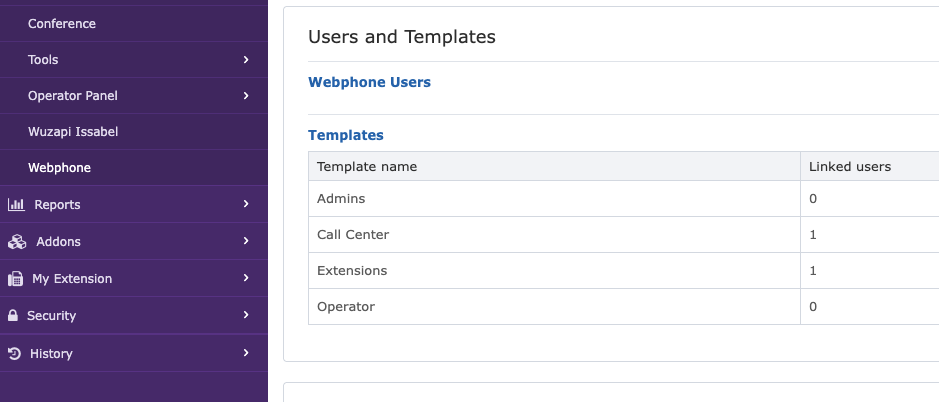The width and height of the screenshot is (939, 402).
Task: Click the My Extension fax icon
Action: 15,279
